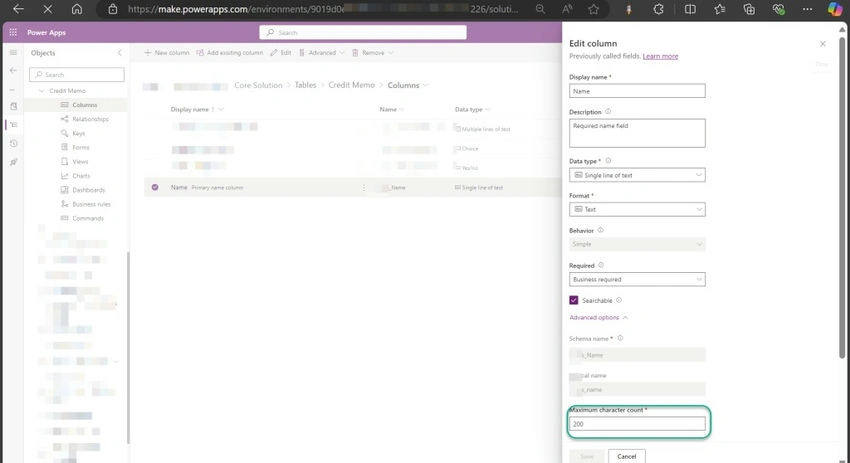Image resolution: width=850 pixels, height=463 pixels.
Task: Follow the Learn more link
Action: [x=660, y=56]
